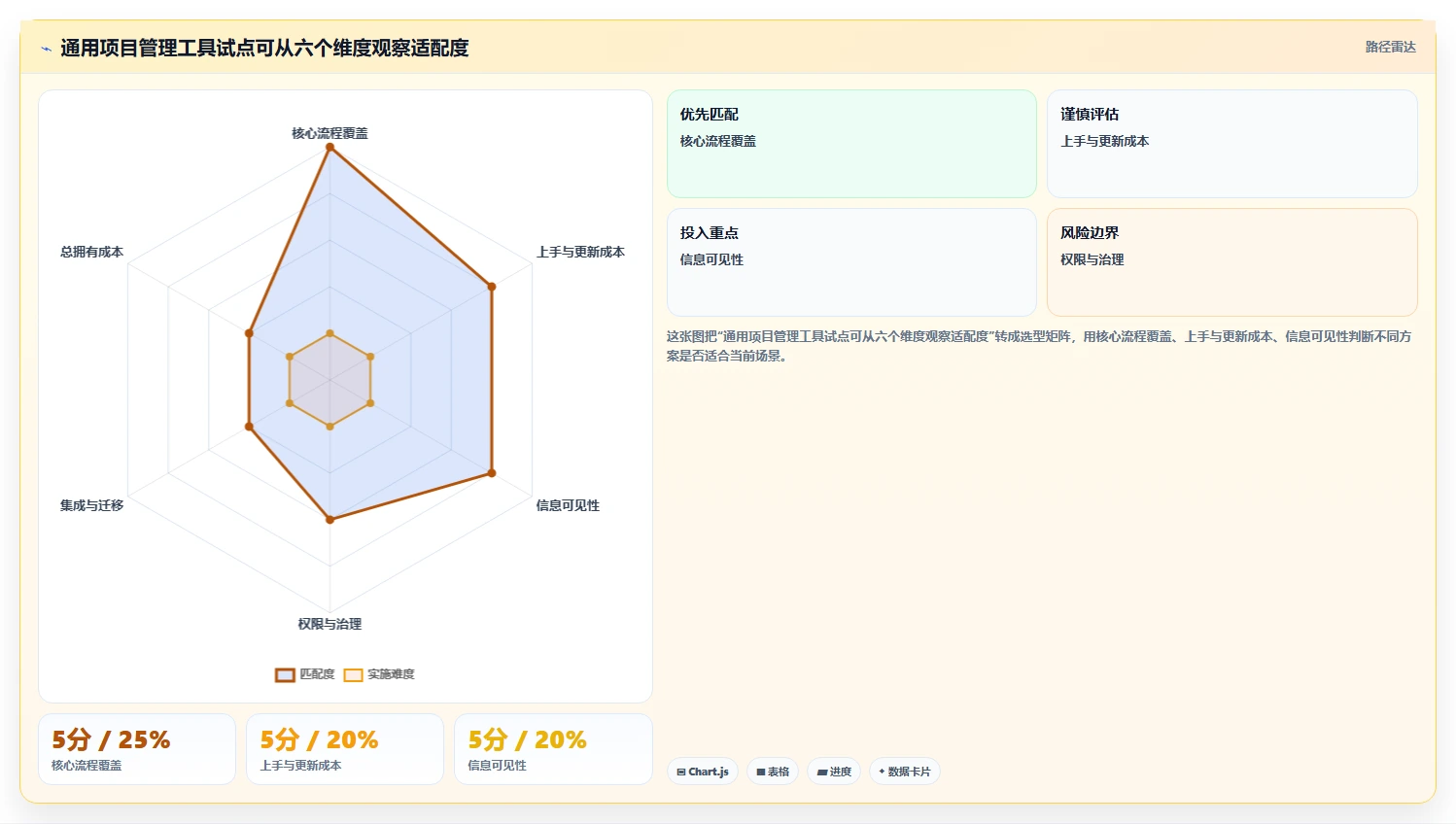Click the 匹配度 data point at 总拥有成本

coord(249,333)
